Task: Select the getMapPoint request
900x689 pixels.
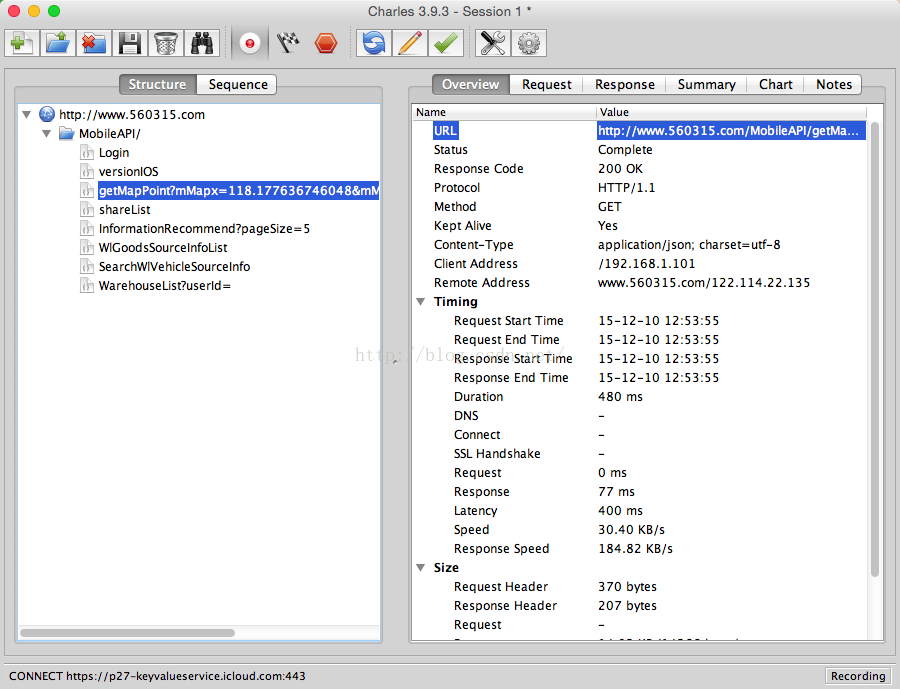Action: tap(238, 191)
